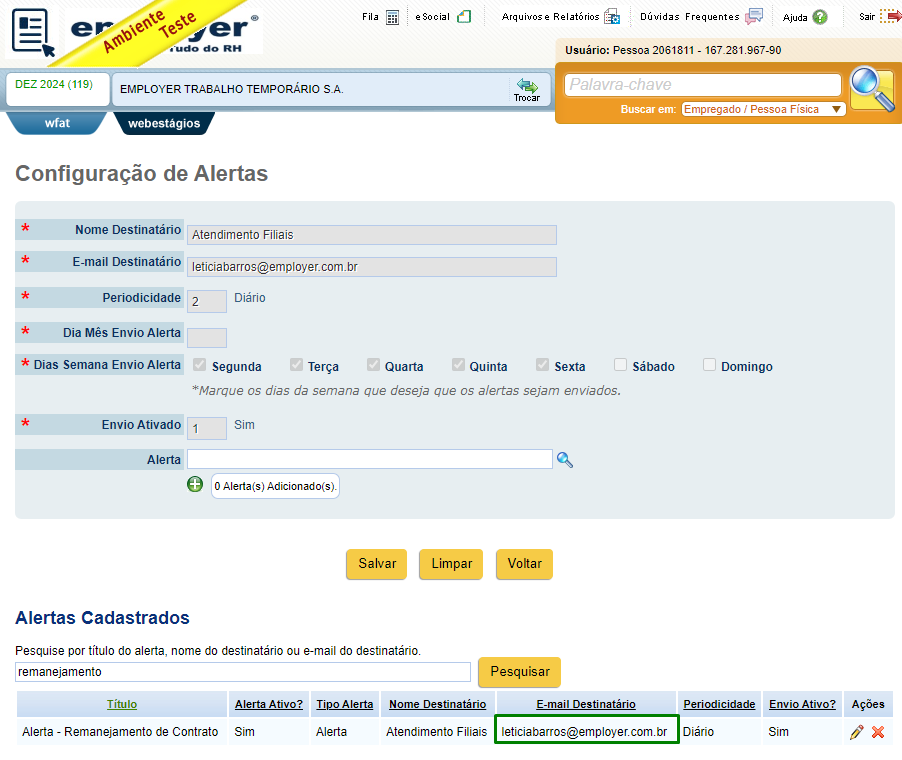Delete alert row with red X icon
Viewport: 902px width, 760px height.
(878, 732)
